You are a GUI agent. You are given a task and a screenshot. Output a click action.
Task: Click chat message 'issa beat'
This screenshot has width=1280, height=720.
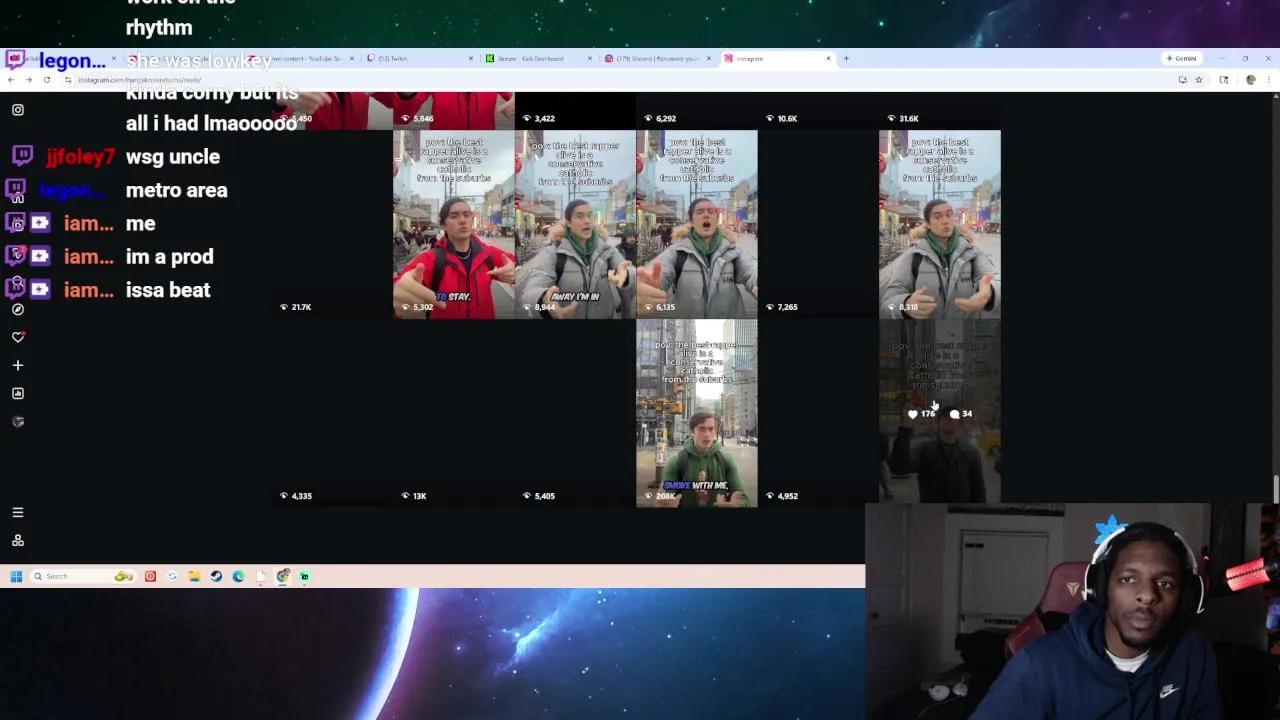click(168, 290)
